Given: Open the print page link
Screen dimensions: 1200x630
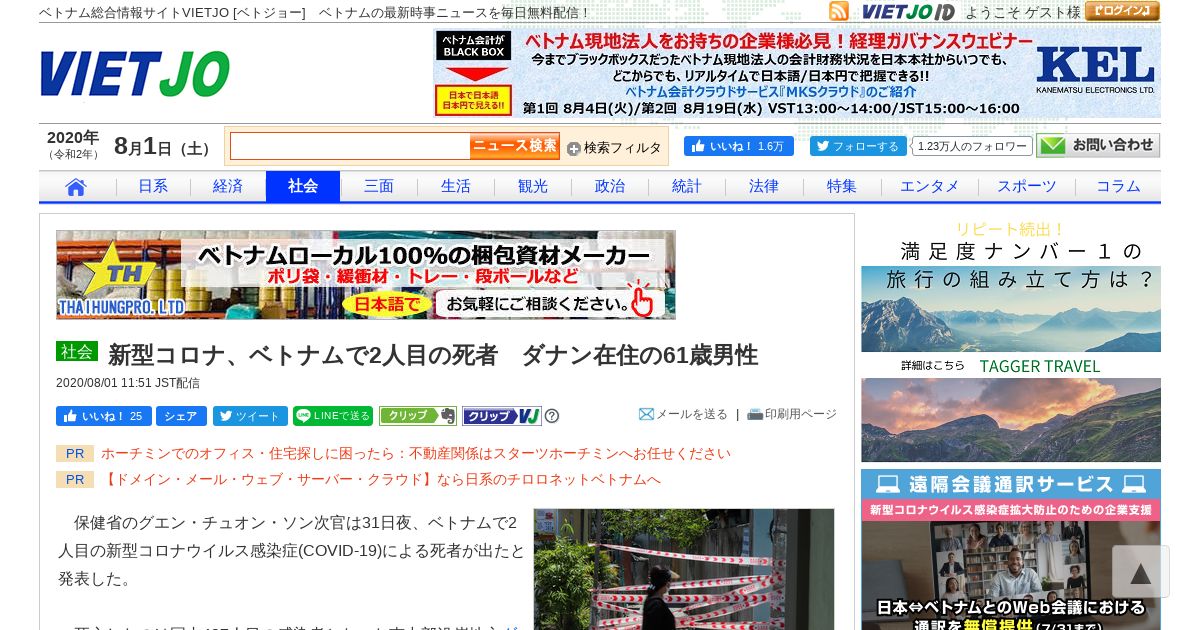Looking at the screenshot, I should pos(792,414).
